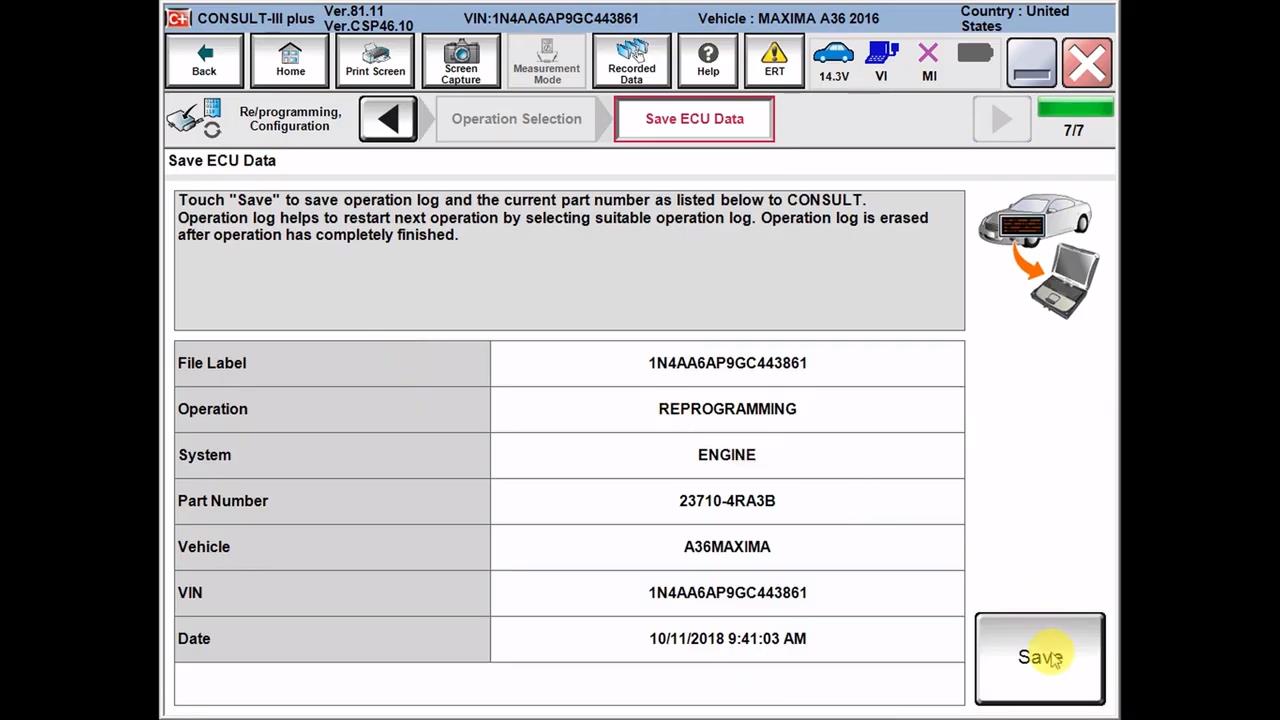Click the ERT warning icon

pos(774,62)
